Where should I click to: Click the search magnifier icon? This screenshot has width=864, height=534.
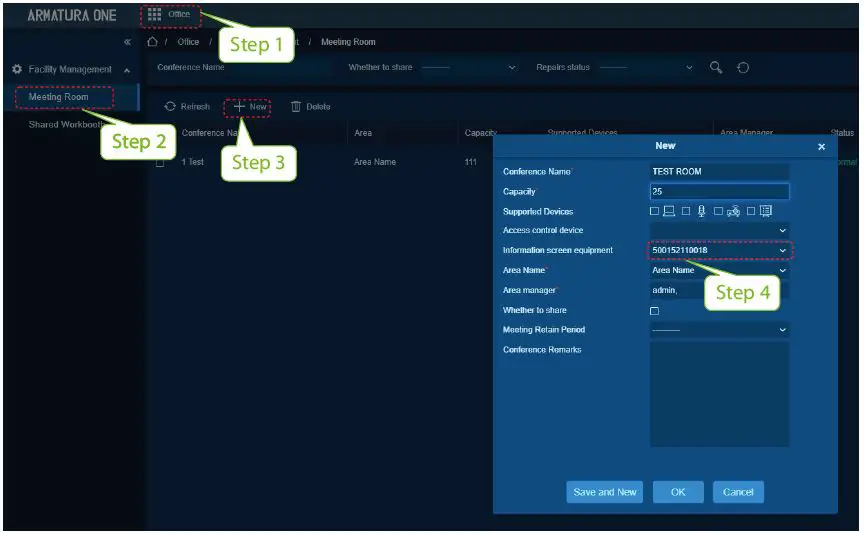716,67
